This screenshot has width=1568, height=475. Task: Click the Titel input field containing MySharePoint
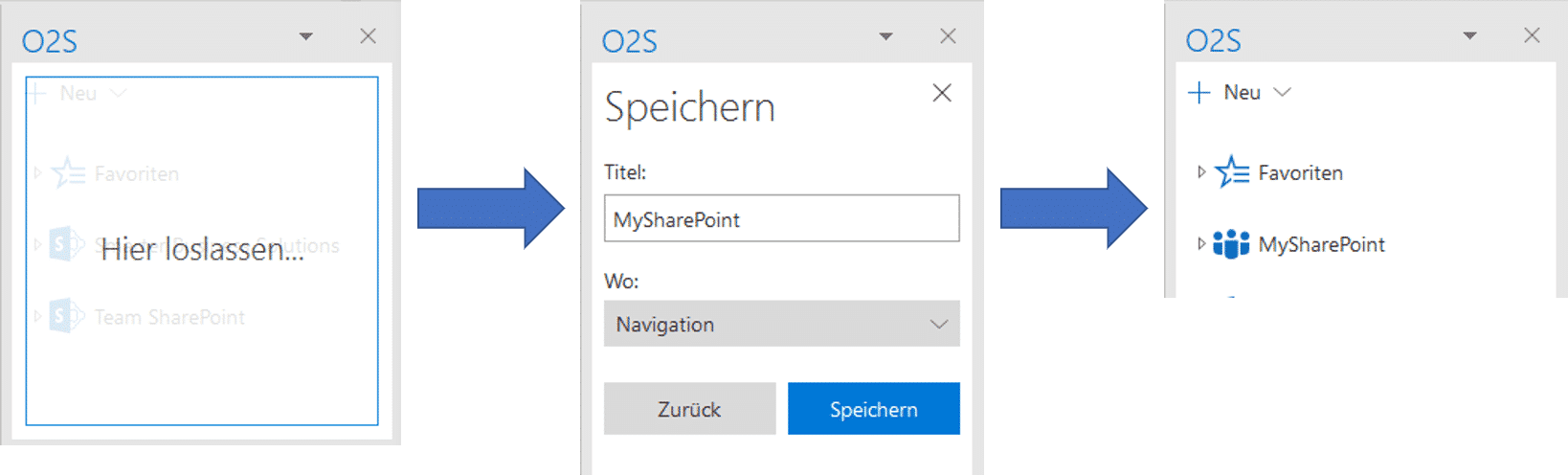click(x=781, y=219)
